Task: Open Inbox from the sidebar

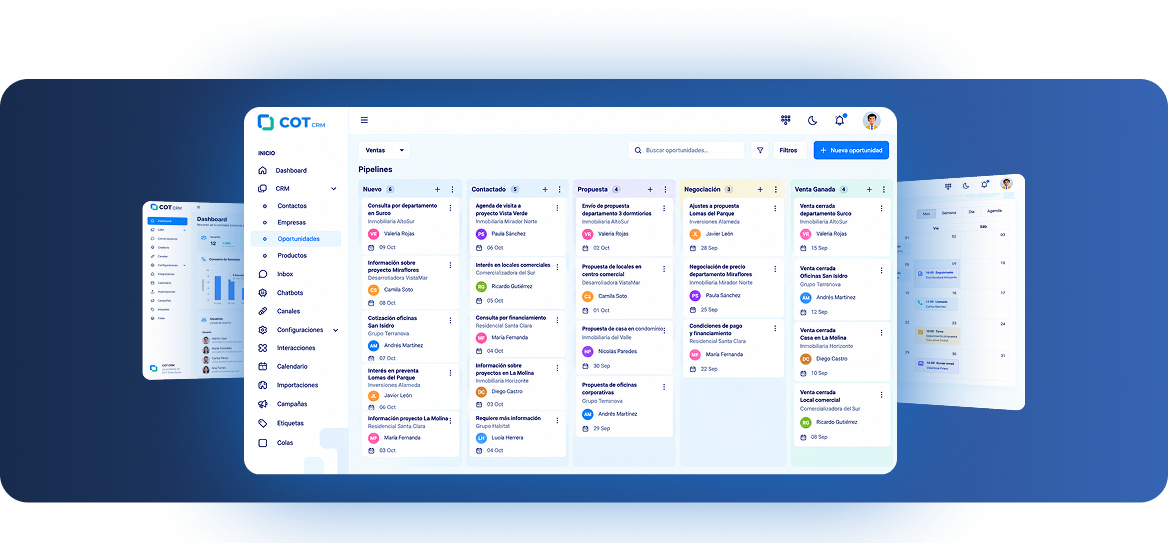Action: pyautogui.click(x=285, y=274)
